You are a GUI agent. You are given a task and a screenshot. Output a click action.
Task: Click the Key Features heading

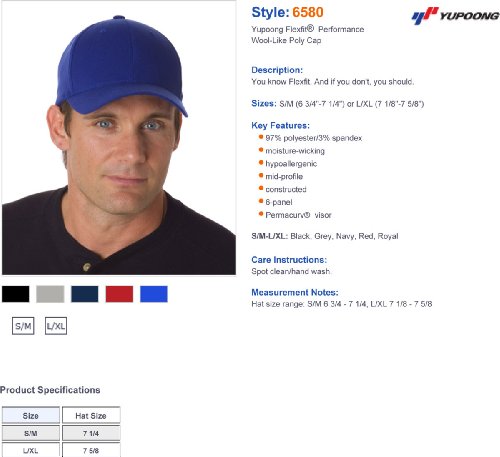[280, 126]
